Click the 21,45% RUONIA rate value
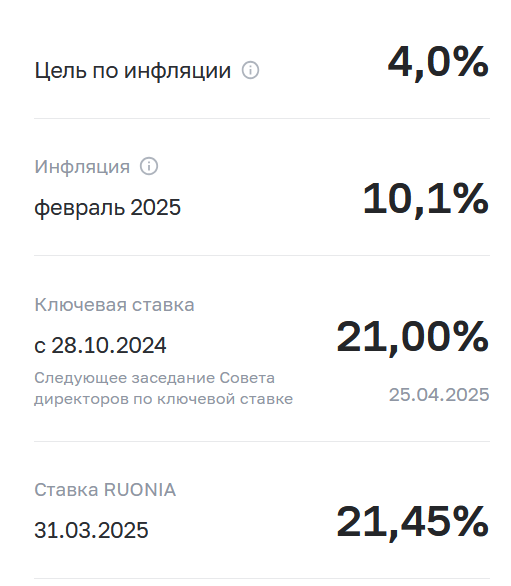The image size is (511, 586). pyautogui.click(x=413, y=522)
